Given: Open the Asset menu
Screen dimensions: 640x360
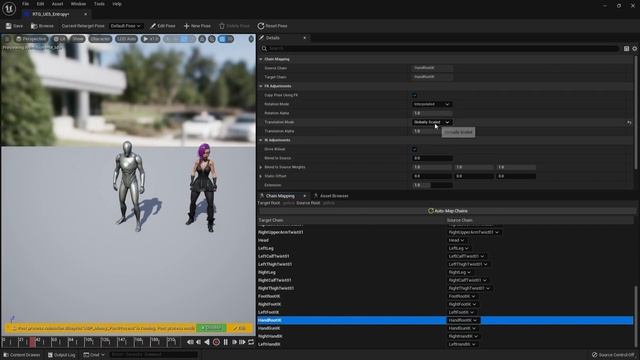Looking at the screenshot, I should 57,4.
